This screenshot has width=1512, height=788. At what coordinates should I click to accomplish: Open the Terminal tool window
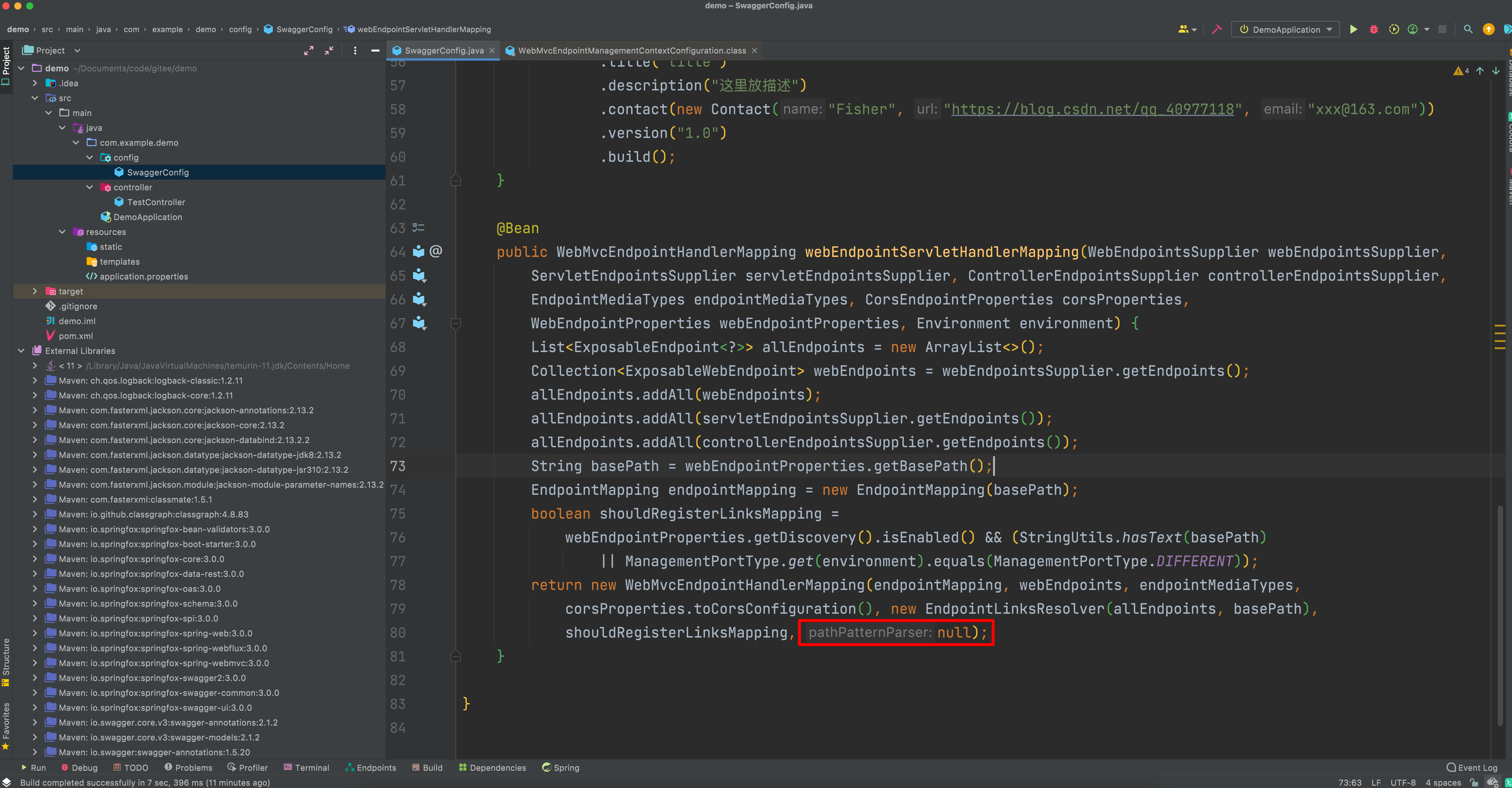click(306, 767)
